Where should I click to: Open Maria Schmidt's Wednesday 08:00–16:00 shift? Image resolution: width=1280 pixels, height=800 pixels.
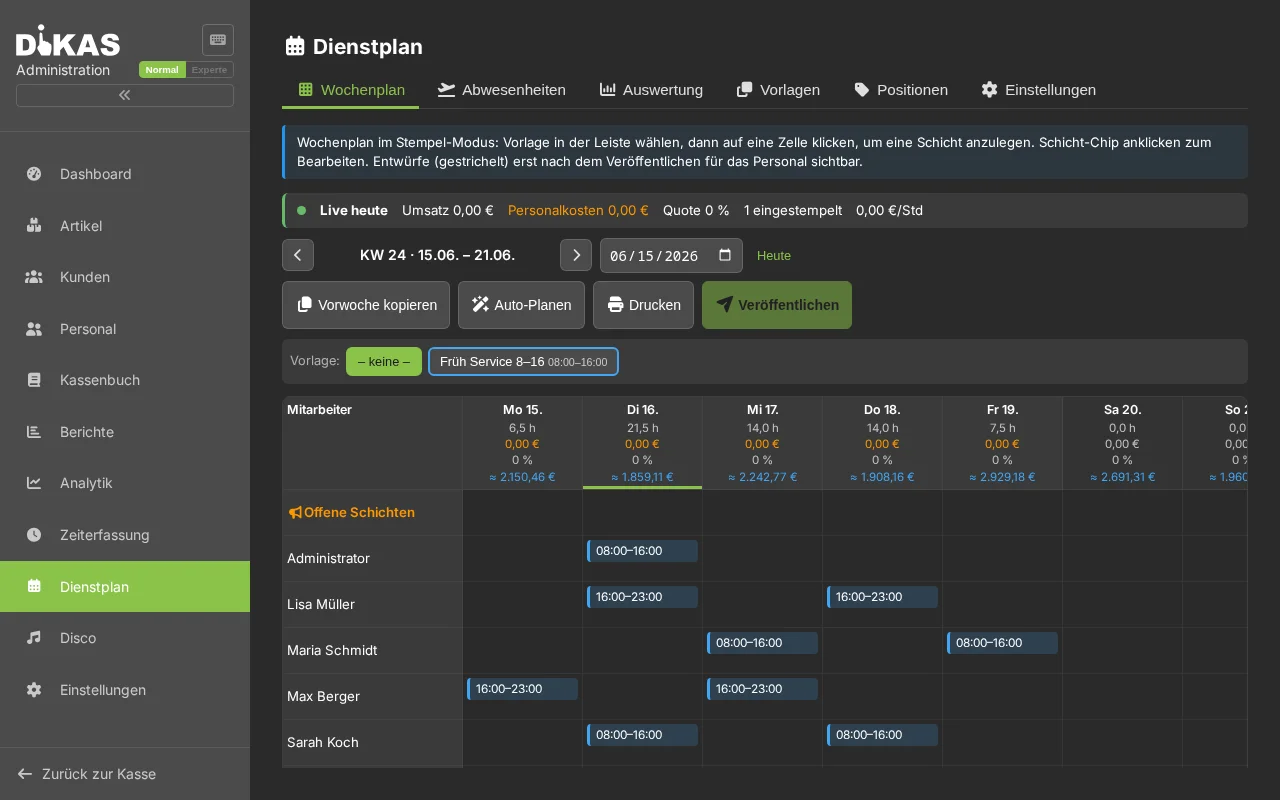coord(762,643)
